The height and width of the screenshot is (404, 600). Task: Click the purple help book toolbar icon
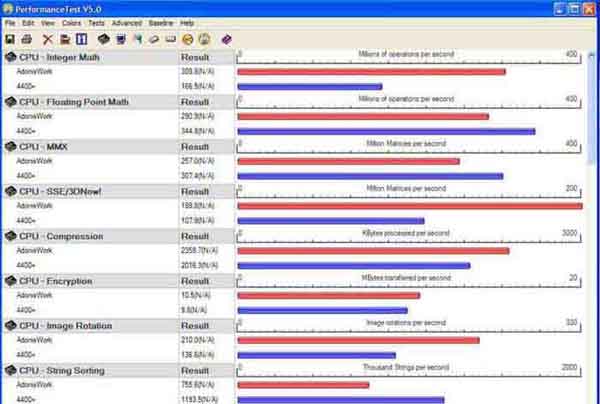(x=227, y=39)
